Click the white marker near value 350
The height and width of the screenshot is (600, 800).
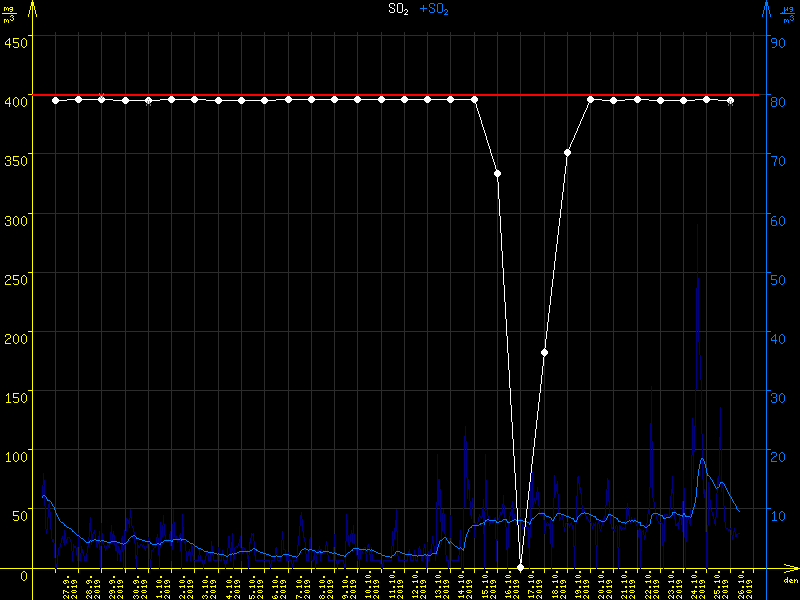567,153
